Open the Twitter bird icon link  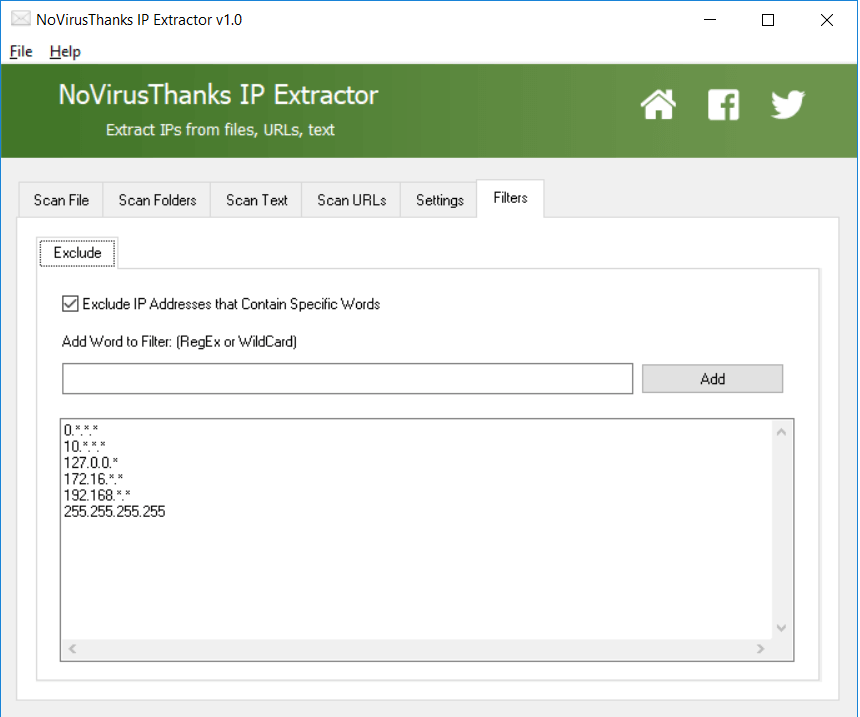[788, 104]
